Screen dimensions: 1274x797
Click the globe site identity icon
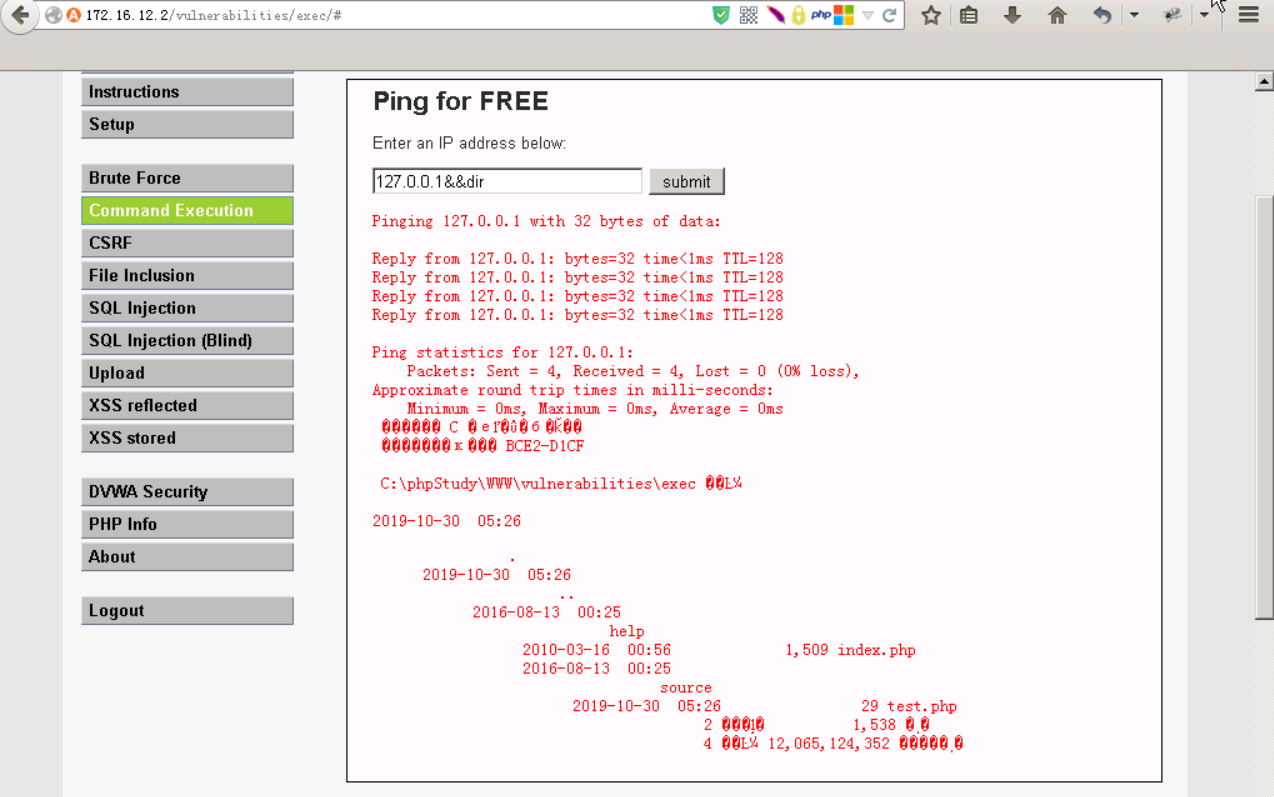[54, 15]
